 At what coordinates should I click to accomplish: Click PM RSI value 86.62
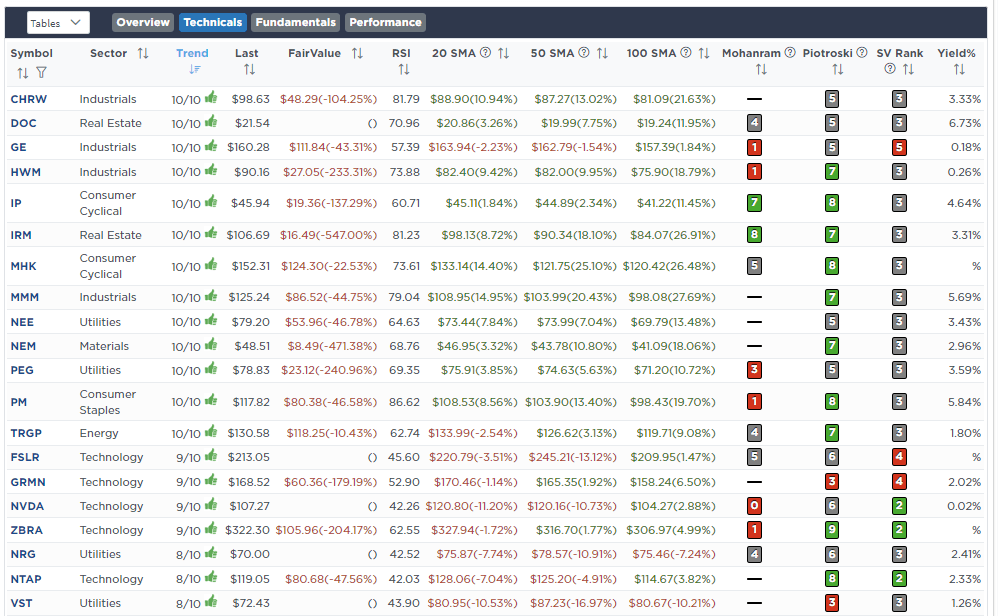pos(406,402)
